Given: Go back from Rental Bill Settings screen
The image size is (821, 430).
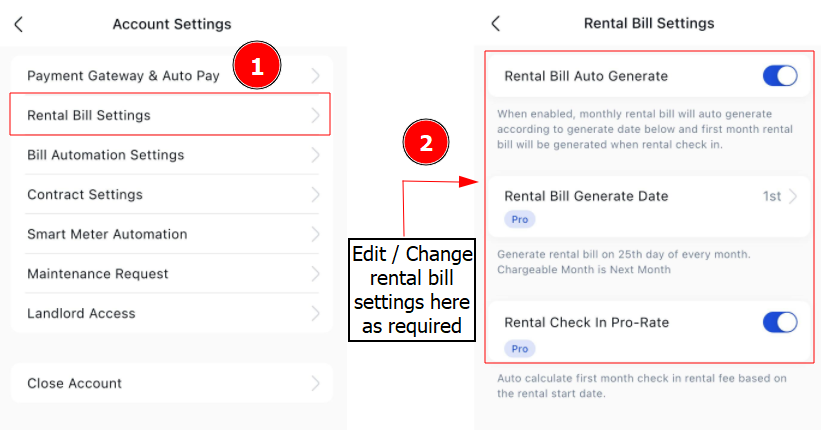Looking at the screenshot, I should pyautogui.click(x=496, y=23).
